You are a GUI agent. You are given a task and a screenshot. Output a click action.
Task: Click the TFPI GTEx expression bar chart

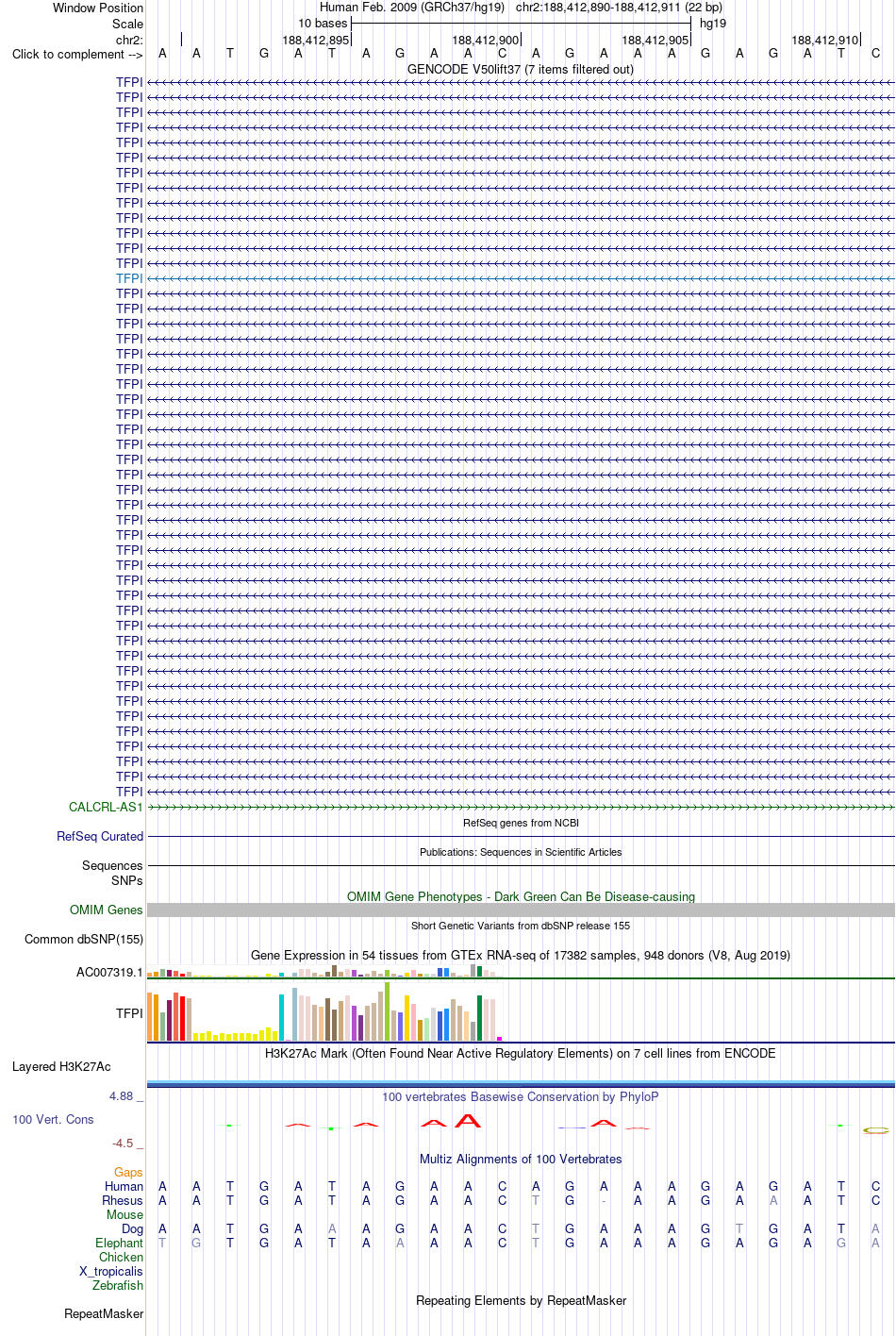click(325, 1012)
